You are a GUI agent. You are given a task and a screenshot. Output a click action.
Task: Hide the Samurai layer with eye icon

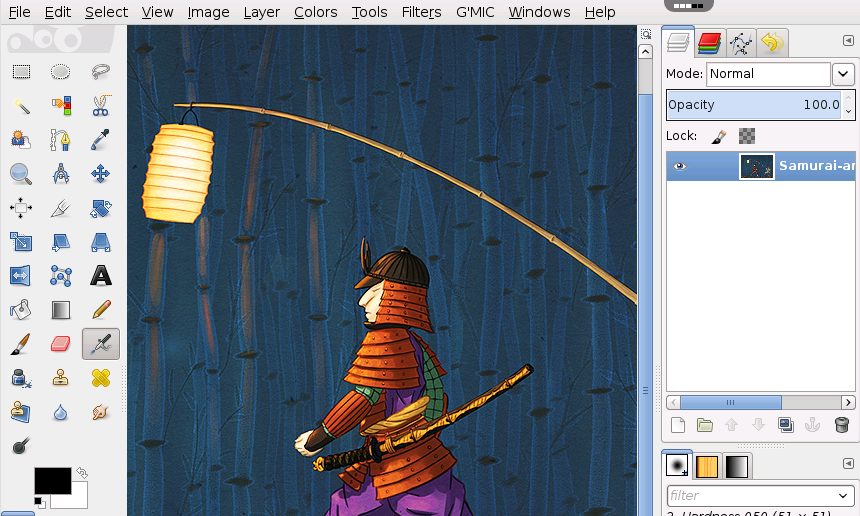[x=680, y=166]
